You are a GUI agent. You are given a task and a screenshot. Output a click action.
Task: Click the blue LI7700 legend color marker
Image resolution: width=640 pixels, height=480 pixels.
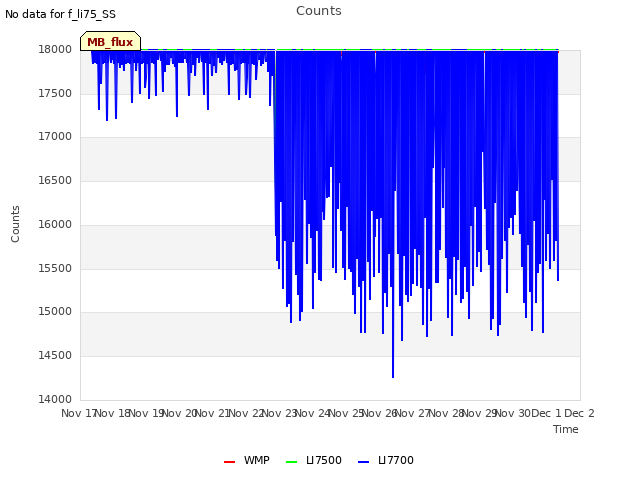[363, 462]
